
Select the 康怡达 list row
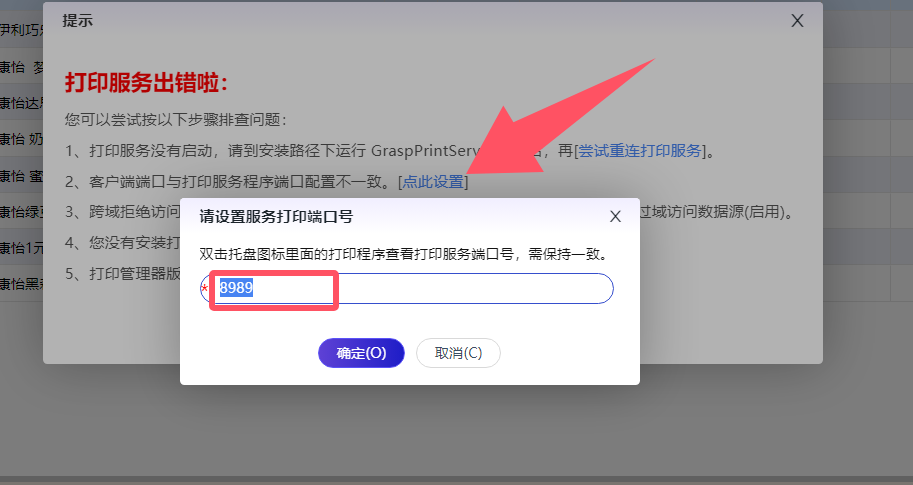(x=20, y=103)
